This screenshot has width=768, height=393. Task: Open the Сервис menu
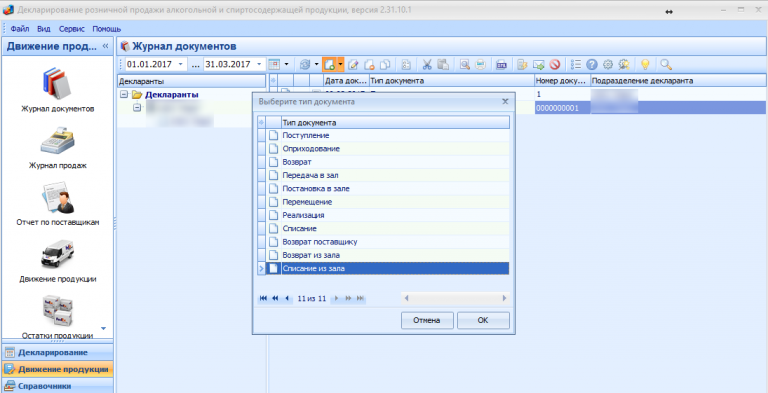72,29
